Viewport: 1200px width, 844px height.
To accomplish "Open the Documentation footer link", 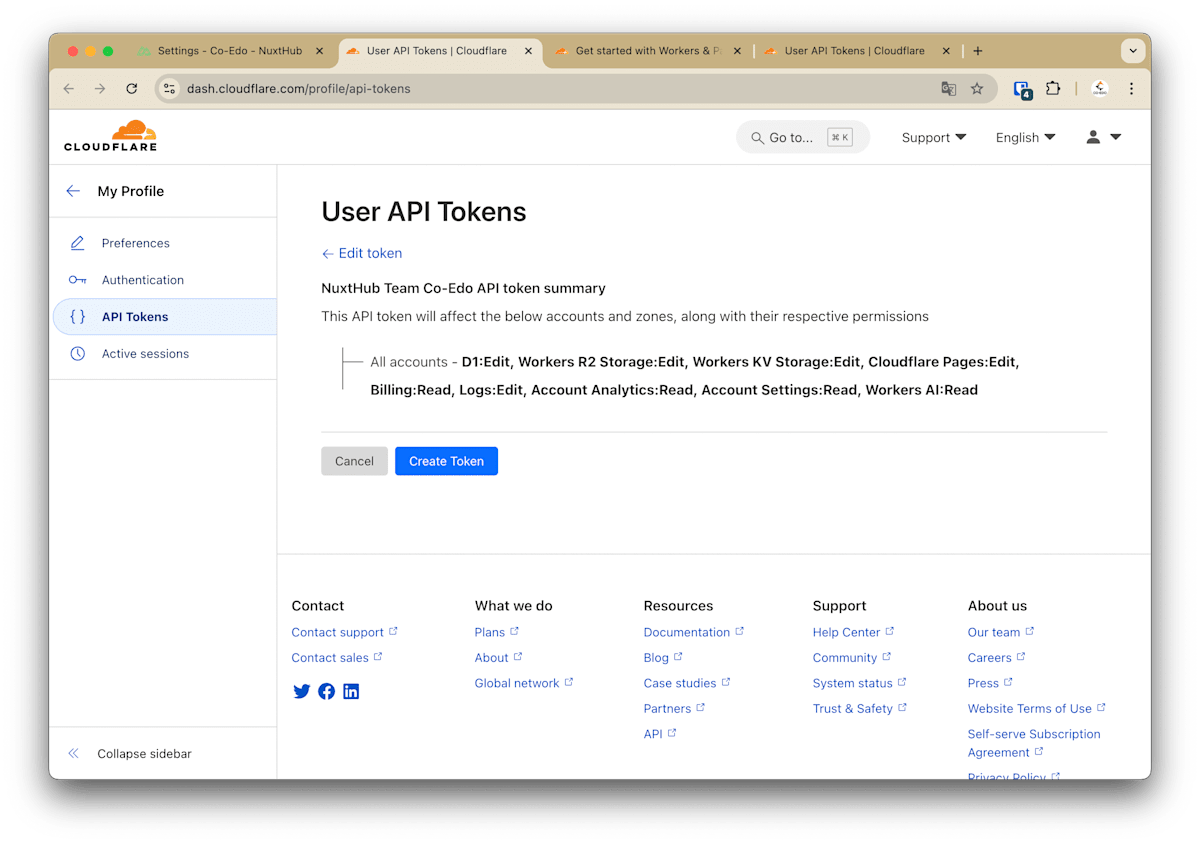I will point(694,632).
